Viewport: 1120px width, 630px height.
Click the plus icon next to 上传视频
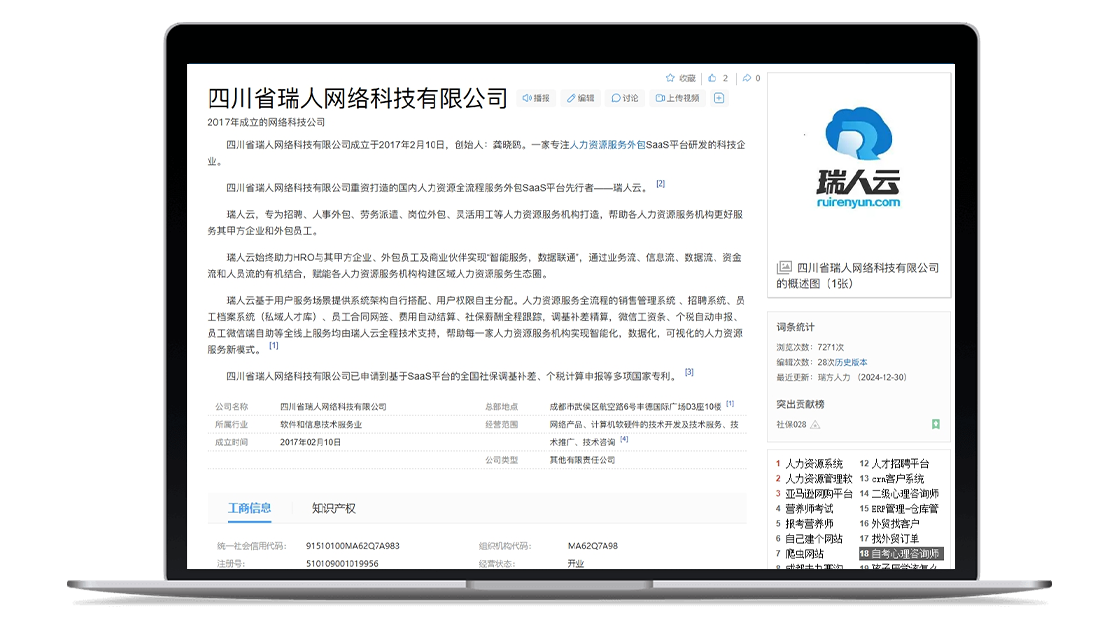(x=718, y=98)
